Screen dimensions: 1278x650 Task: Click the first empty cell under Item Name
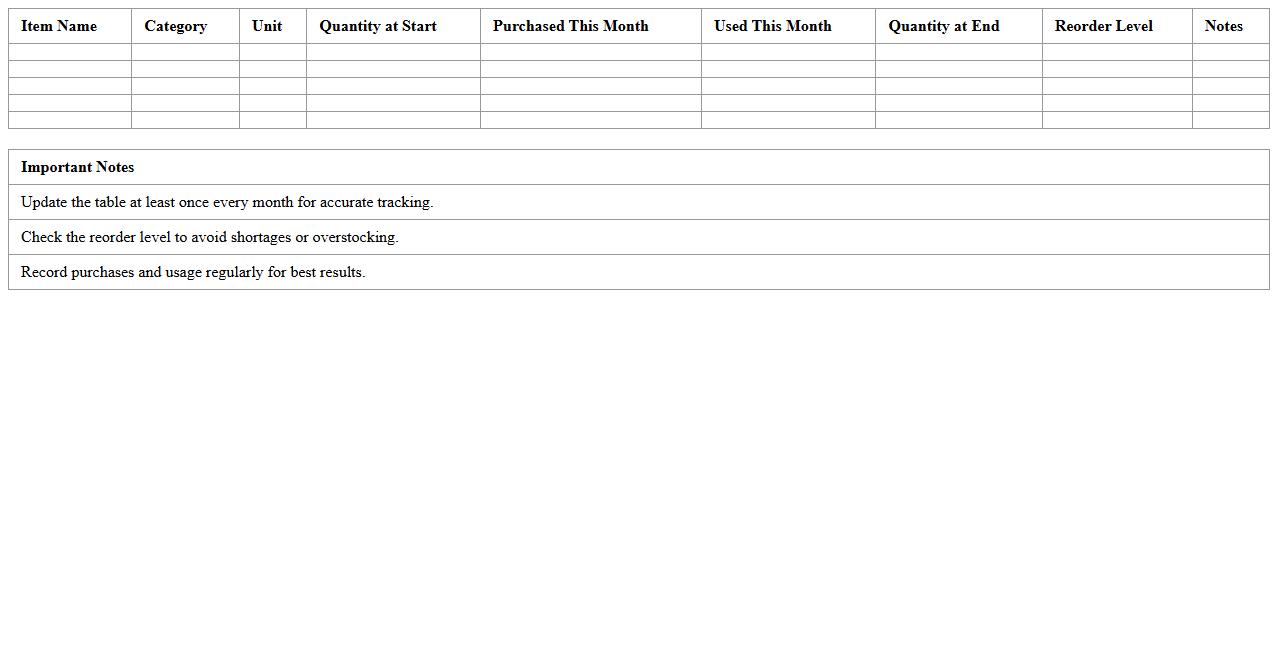click(70, 52)
